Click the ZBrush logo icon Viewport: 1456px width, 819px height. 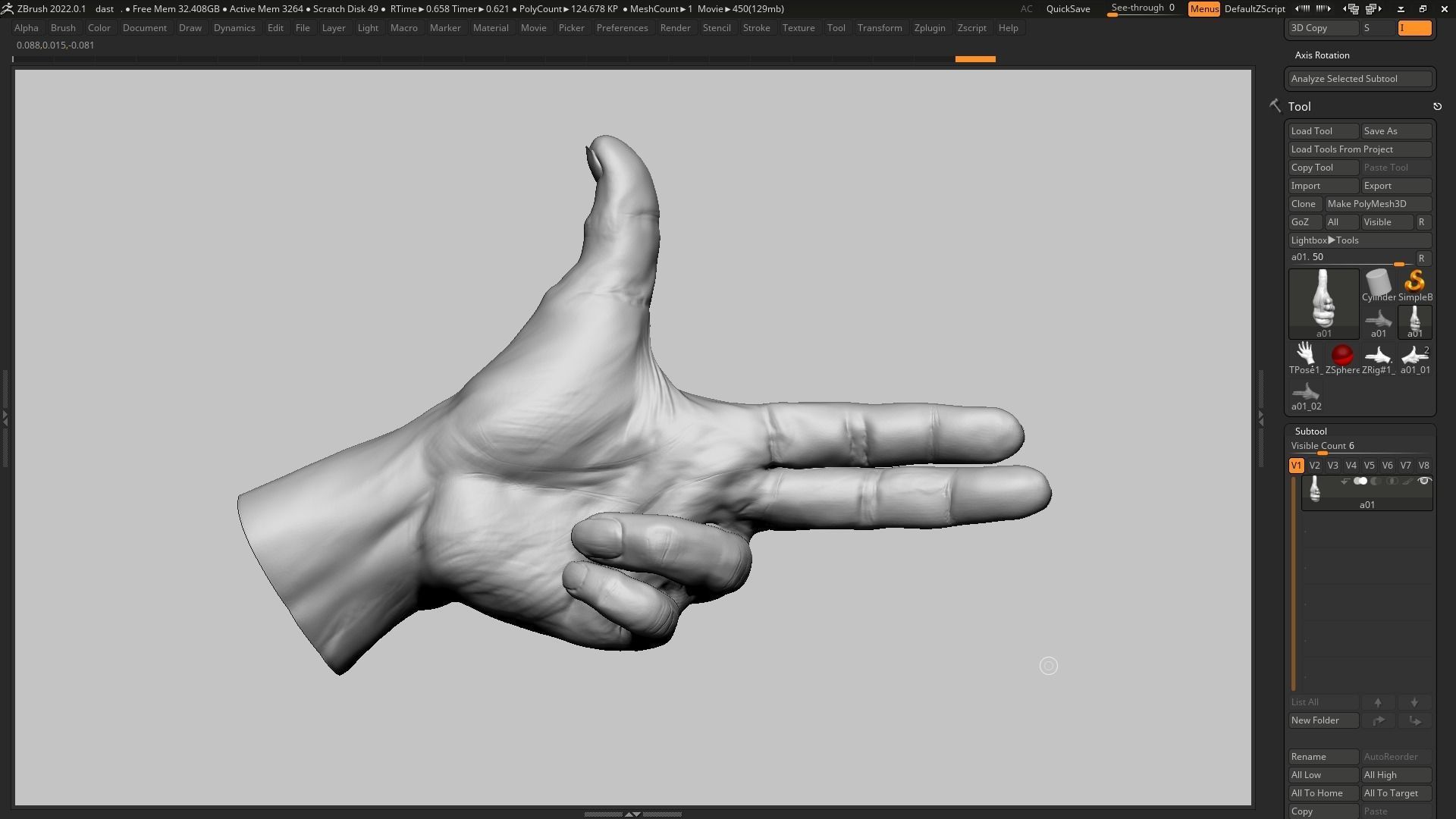point(7,9)
